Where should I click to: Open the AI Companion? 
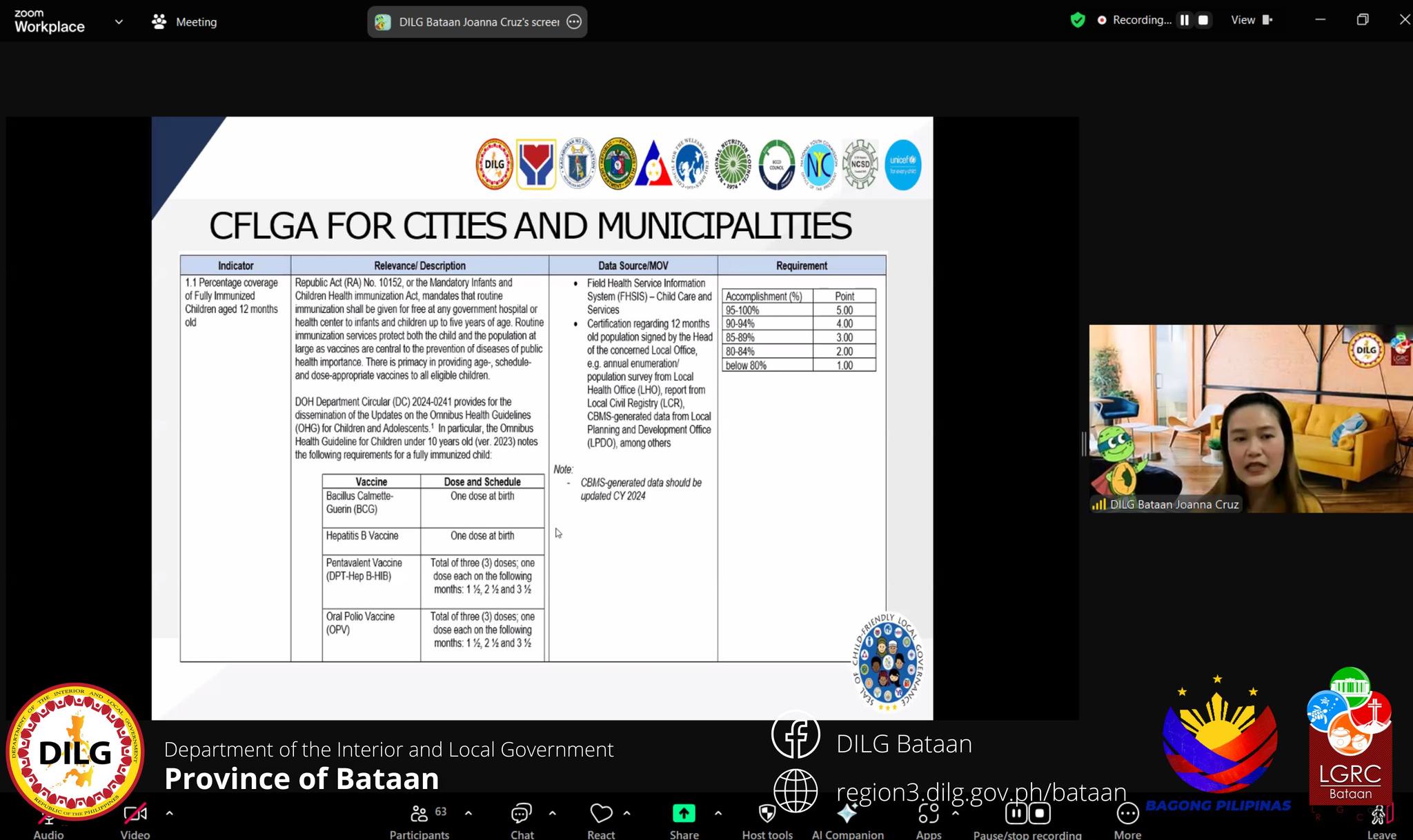pos(847,821)
